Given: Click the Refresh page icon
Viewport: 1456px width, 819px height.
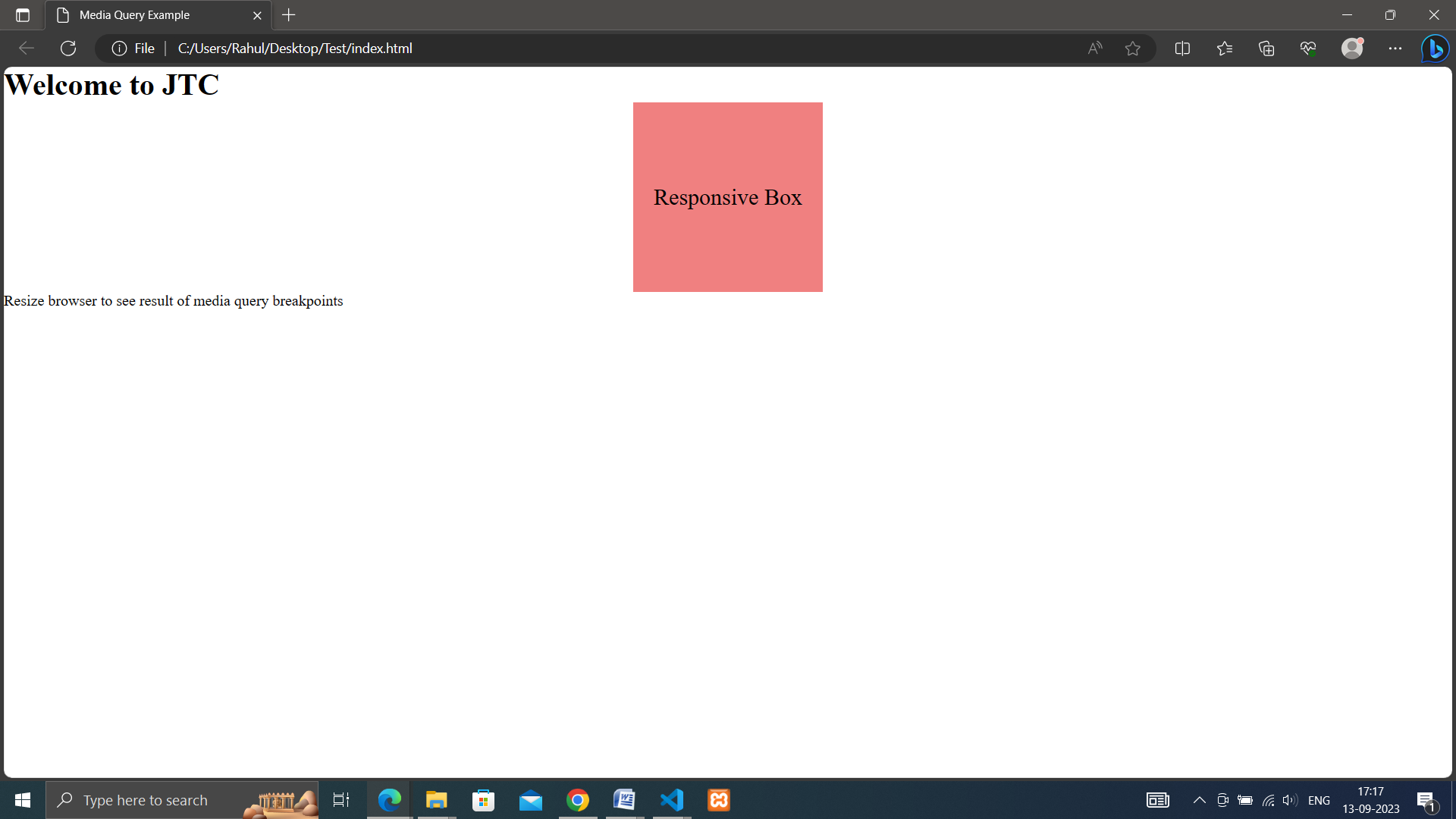Looking at the screenshot, I should [x=68, y=49].
